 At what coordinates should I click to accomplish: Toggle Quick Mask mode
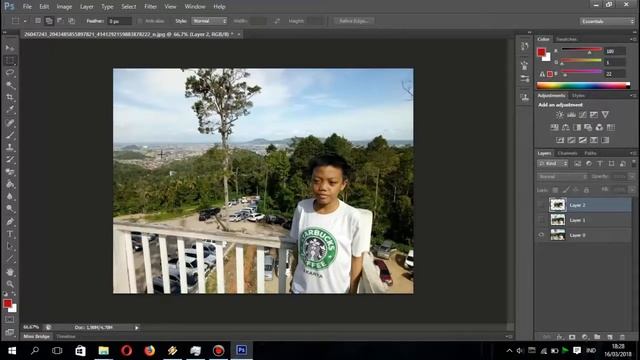[10, 320]
